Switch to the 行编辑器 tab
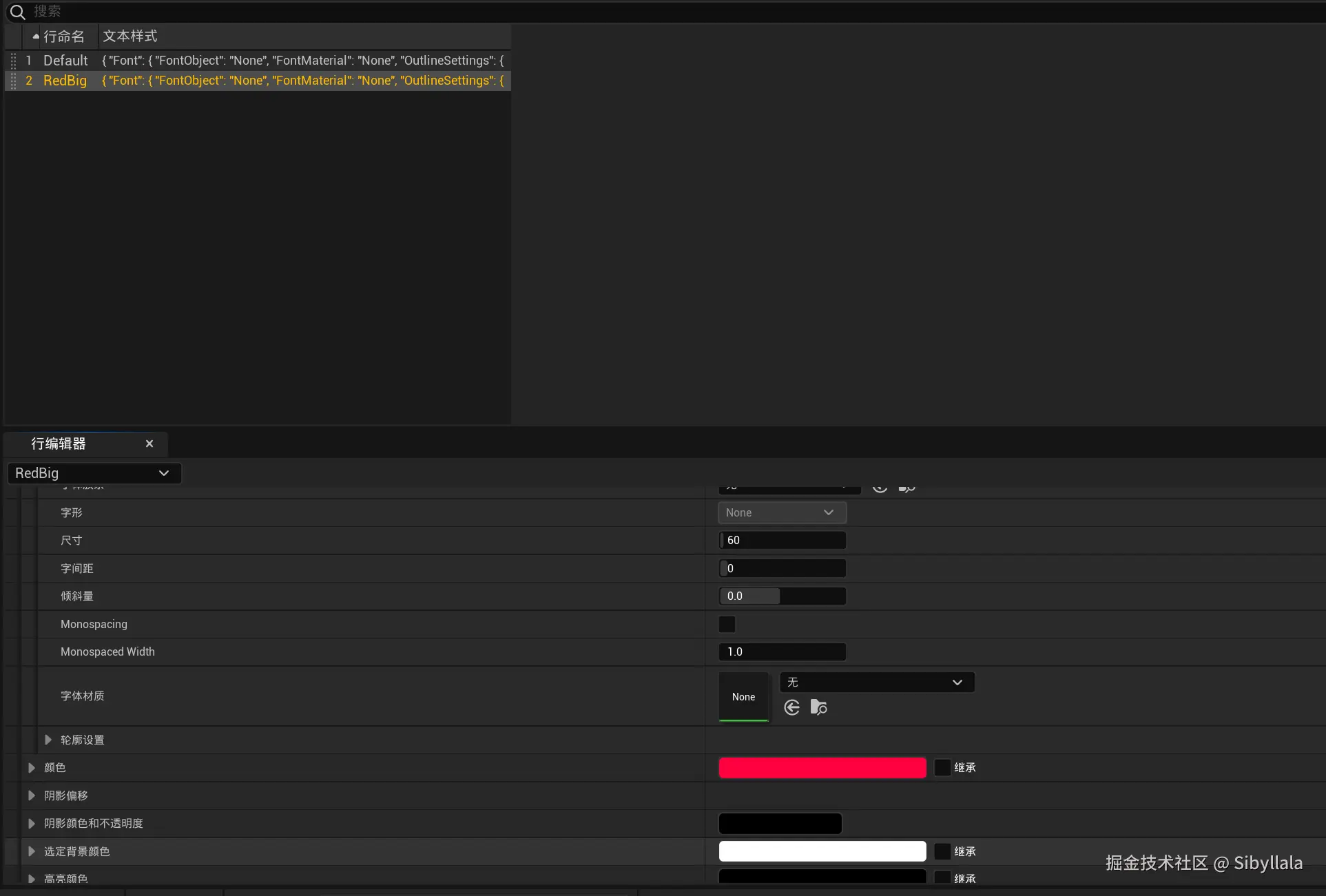Image resolution: width=1326 pixels, height=896 pixels. 59,444
